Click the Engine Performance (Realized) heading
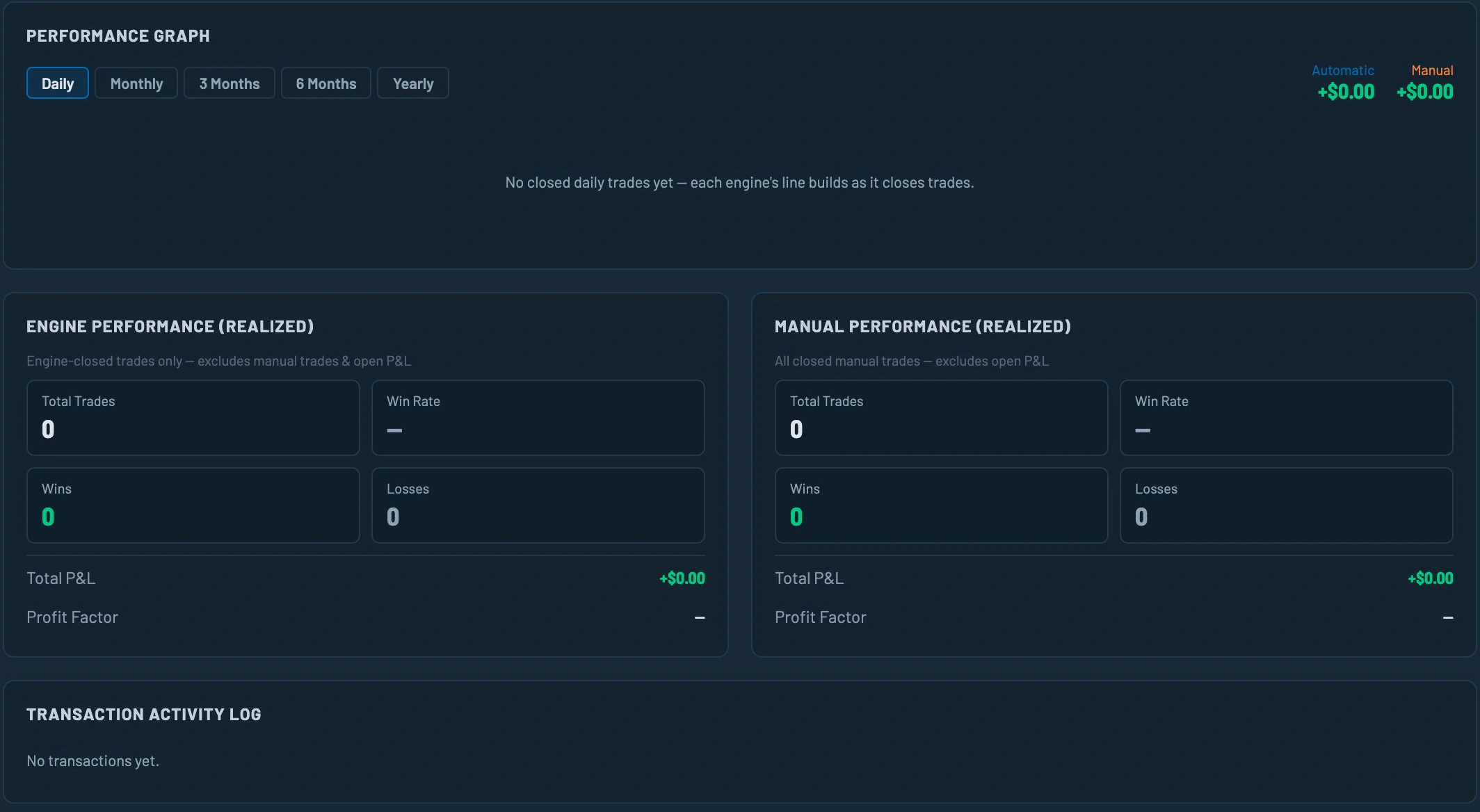 (170, 327)
